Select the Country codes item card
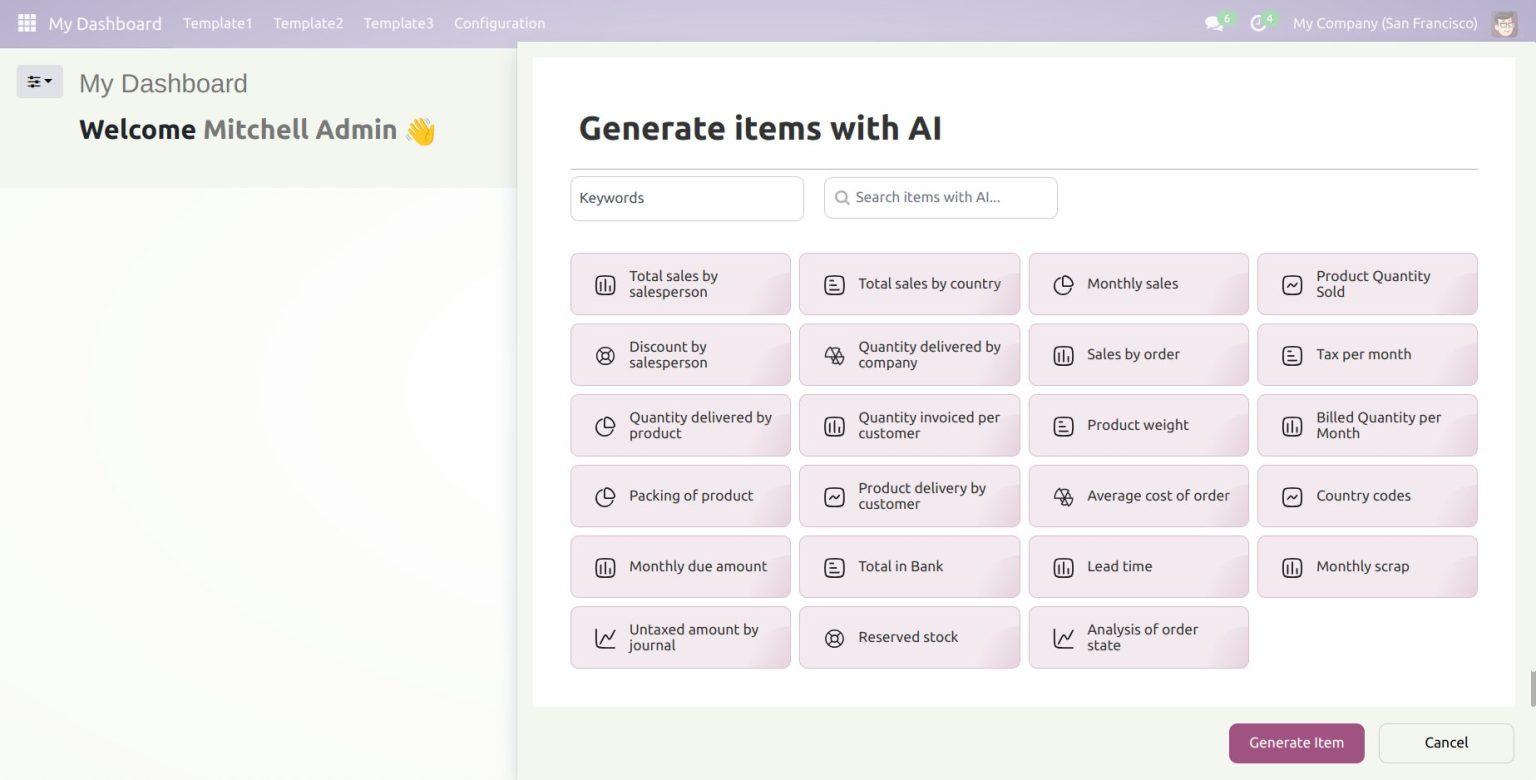Viewport: 1536px width, 780px height. [x=1367, y=496]
